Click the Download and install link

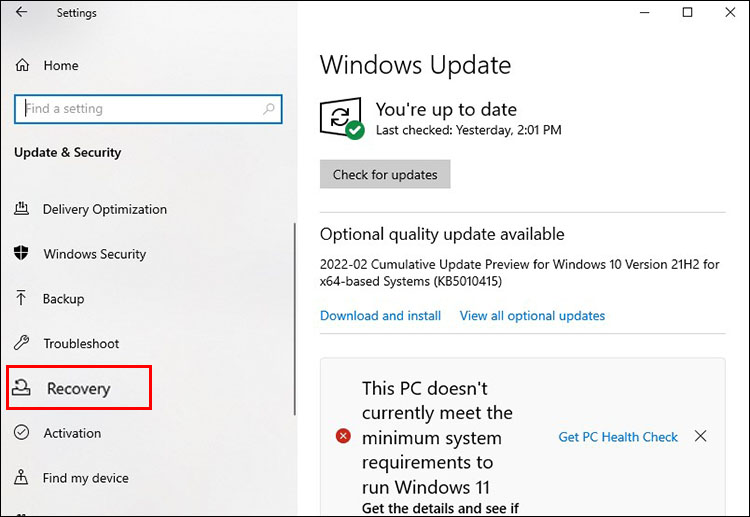click(380, 316)
